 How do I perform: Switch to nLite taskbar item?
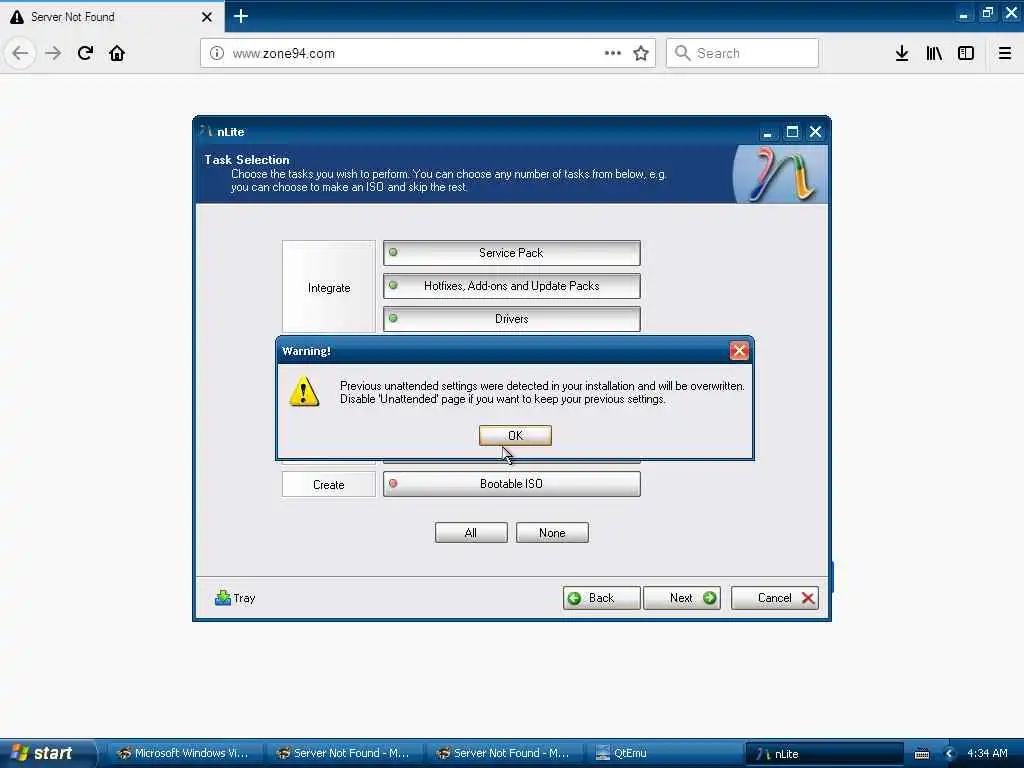(824, 754)
